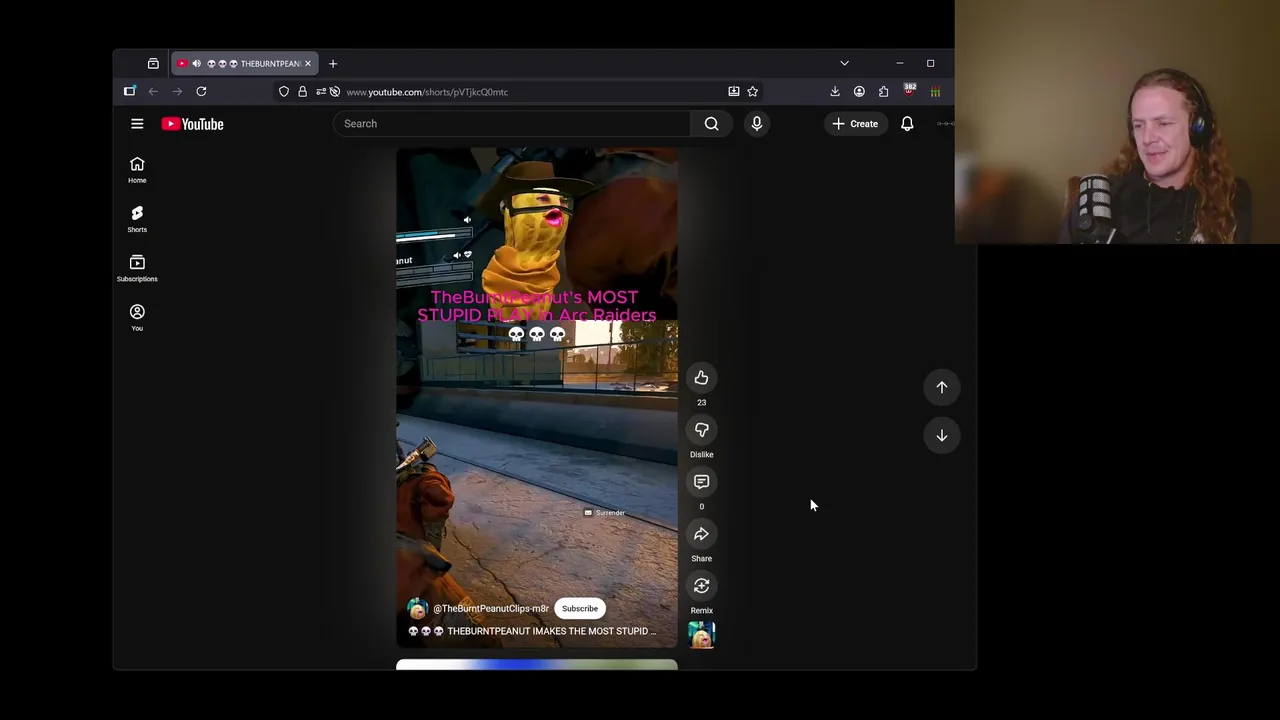
Task: Install the YouTube app via address bar icon
Action: pos(734,92)
